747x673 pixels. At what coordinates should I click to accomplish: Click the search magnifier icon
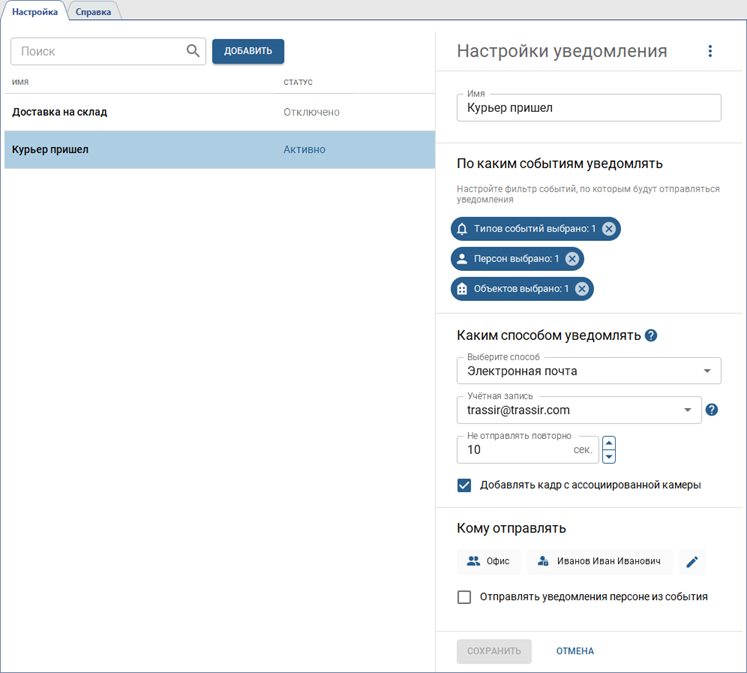(193, 51)
